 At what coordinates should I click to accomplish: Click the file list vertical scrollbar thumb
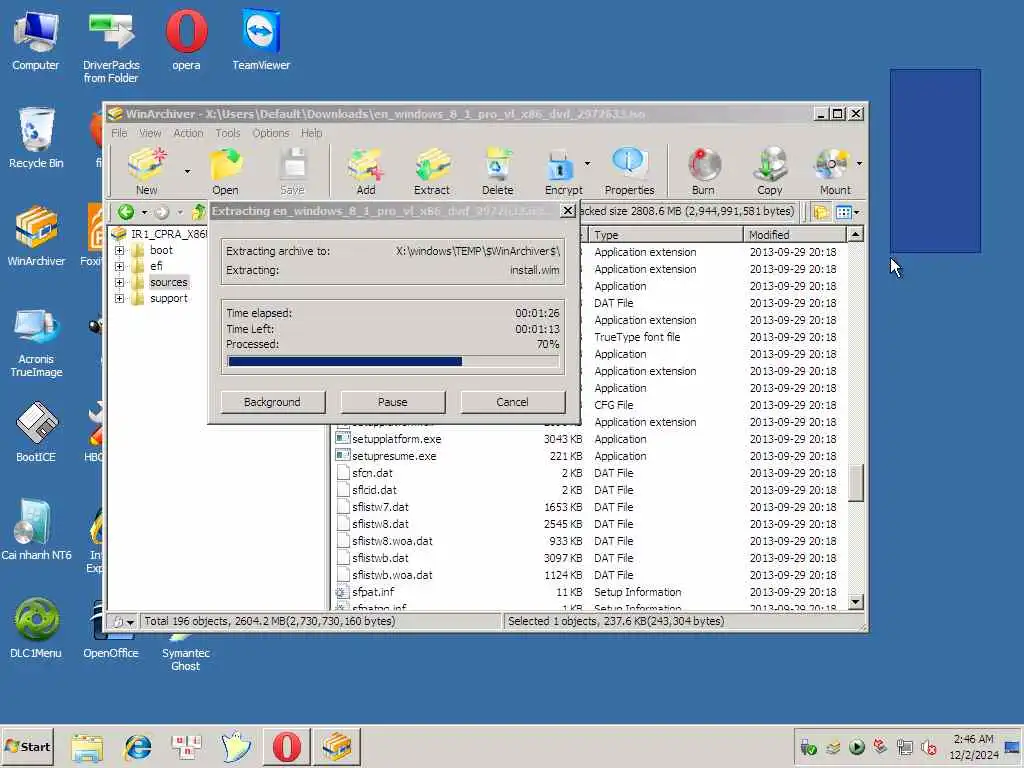855,482
